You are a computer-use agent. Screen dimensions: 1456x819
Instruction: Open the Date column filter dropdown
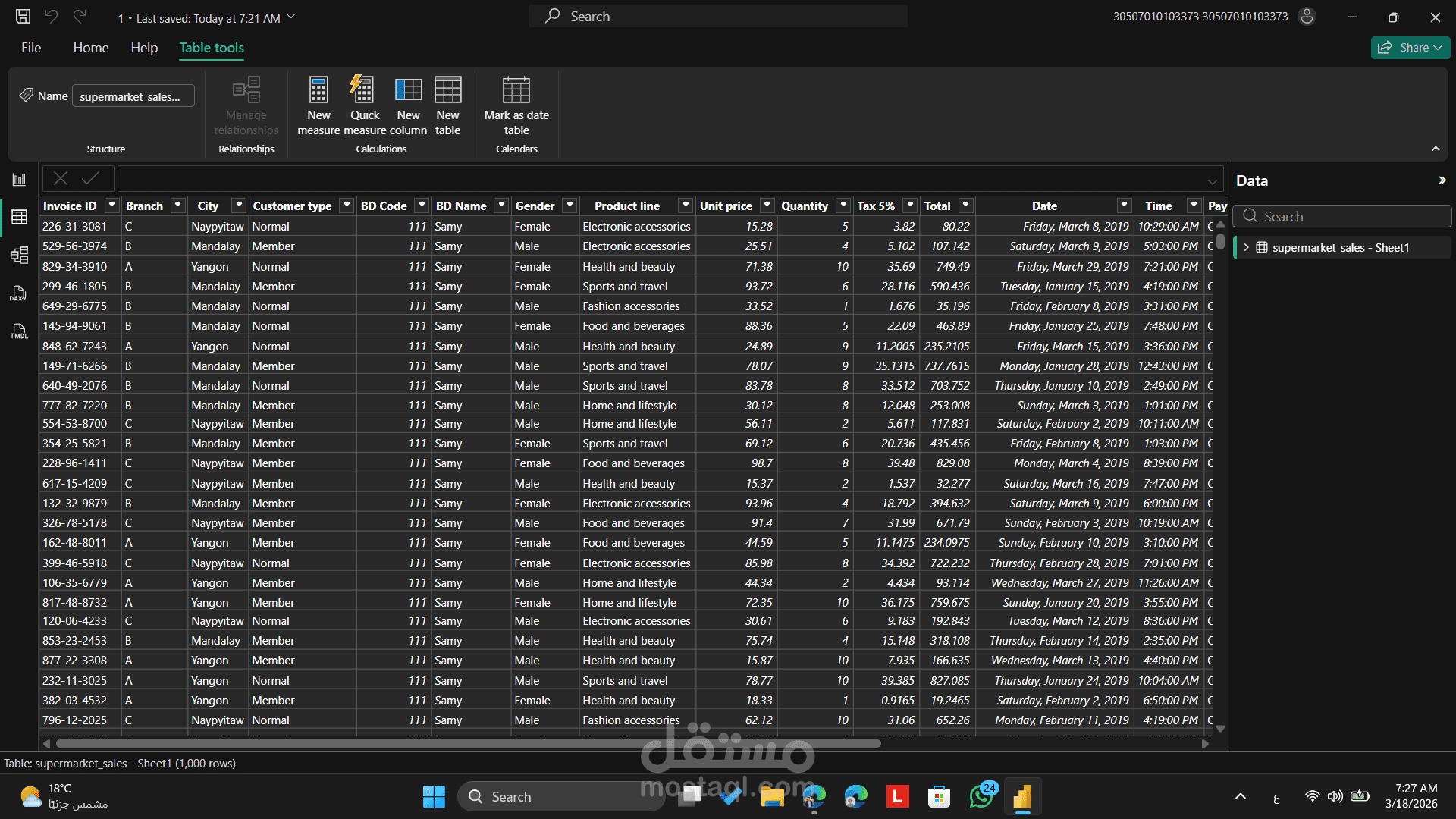point(1124,206)
